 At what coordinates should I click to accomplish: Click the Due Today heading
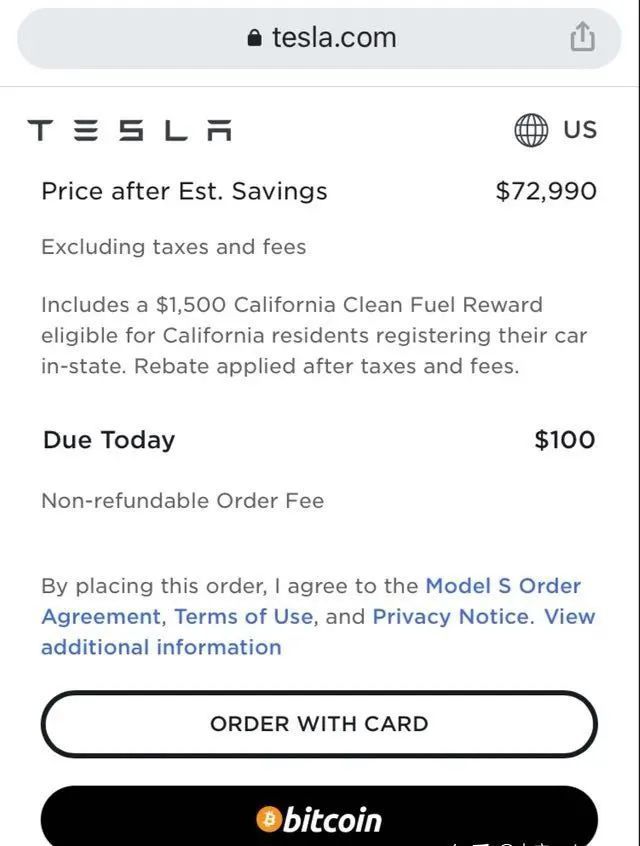tap(109, 440)
